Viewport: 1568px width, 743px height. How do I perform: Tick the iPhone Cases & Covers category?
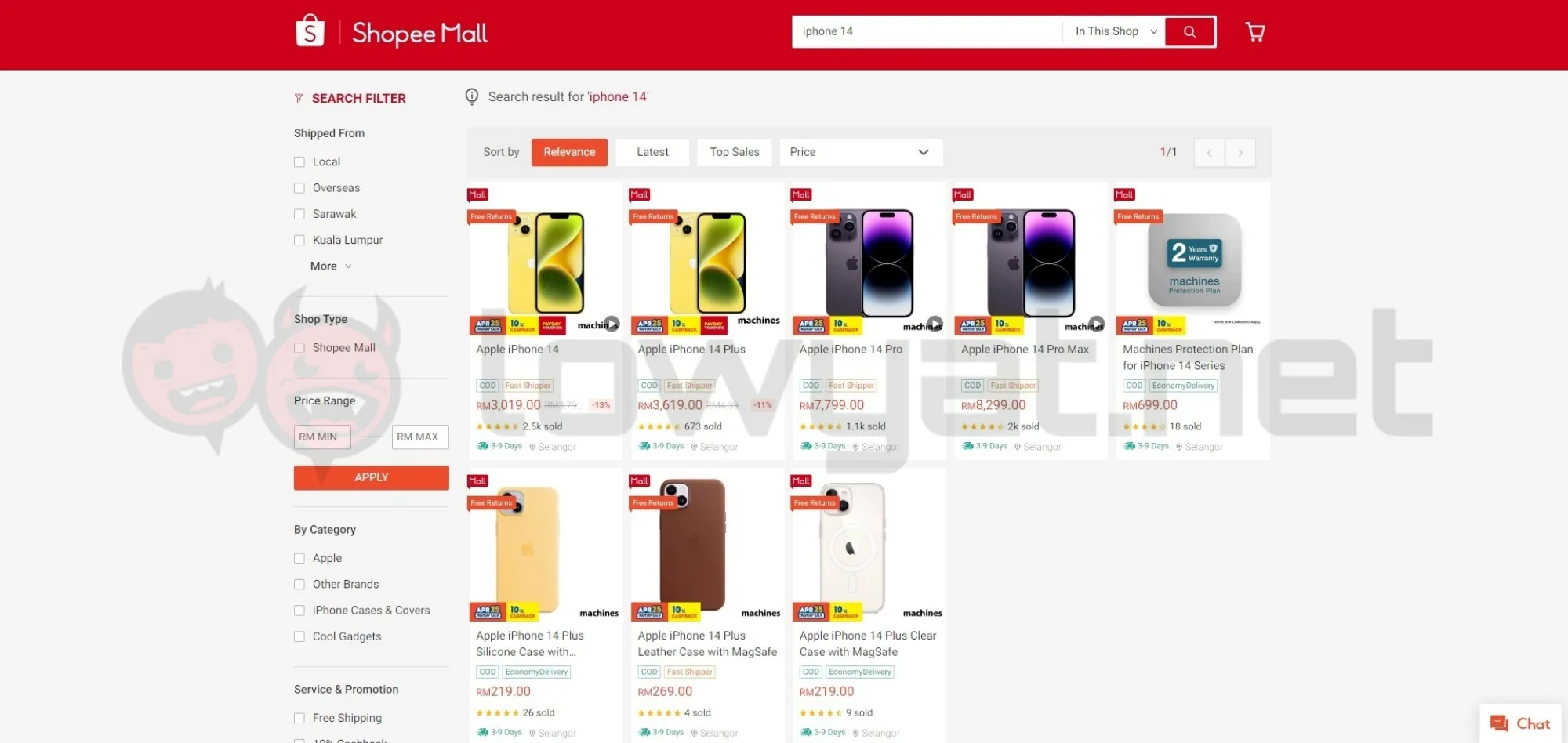point(299,611)
